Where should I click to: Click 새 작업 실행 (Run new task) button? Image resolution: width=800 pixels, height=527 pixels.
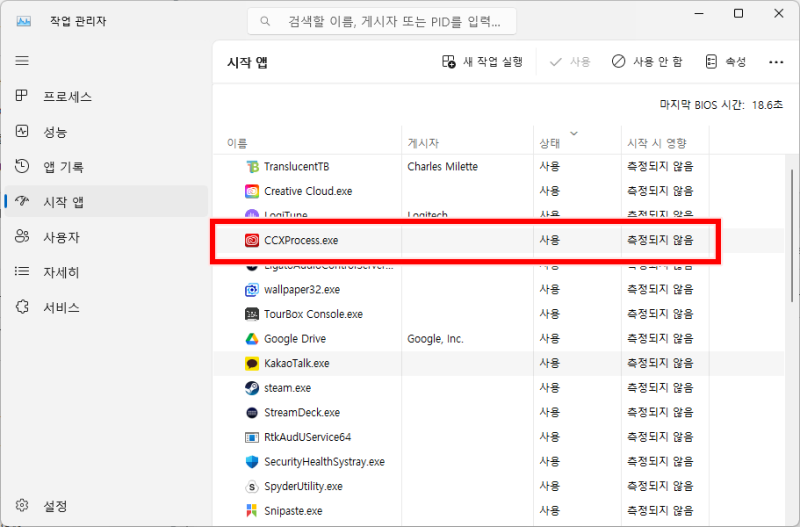[482, 62]
